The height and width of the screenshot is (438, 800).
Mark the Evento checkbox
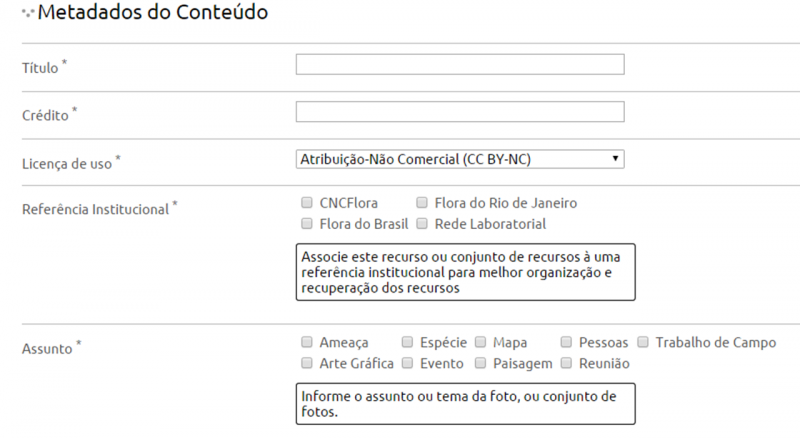point(407,363)
